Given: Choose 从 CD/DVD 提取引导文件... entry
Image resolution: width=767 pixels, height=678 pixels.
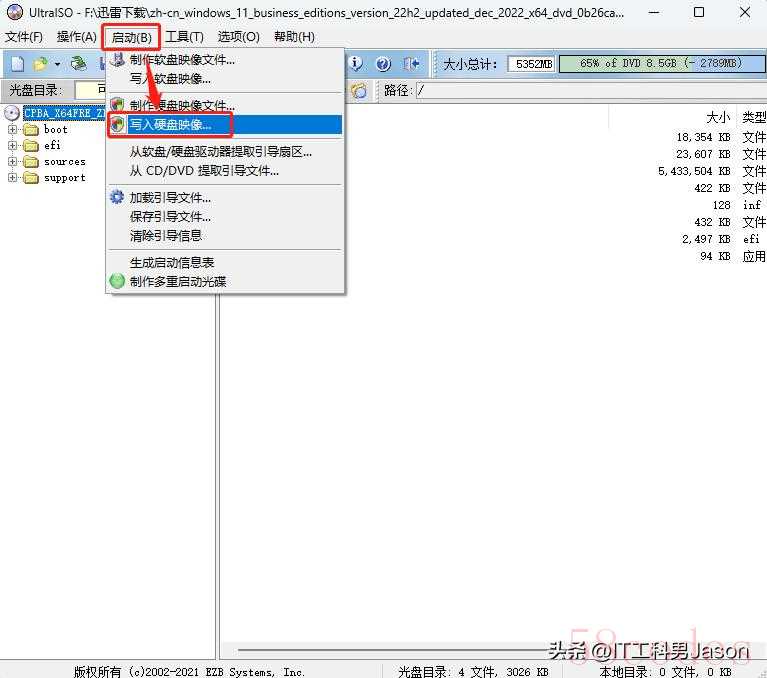Looking at the screenshot, I should coord(225,171).
